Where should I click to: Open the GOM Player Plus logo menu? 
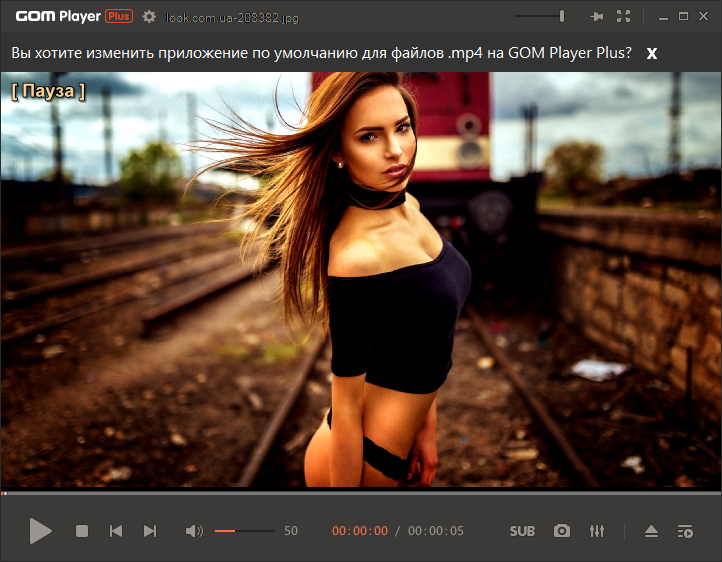click(74, 16)
